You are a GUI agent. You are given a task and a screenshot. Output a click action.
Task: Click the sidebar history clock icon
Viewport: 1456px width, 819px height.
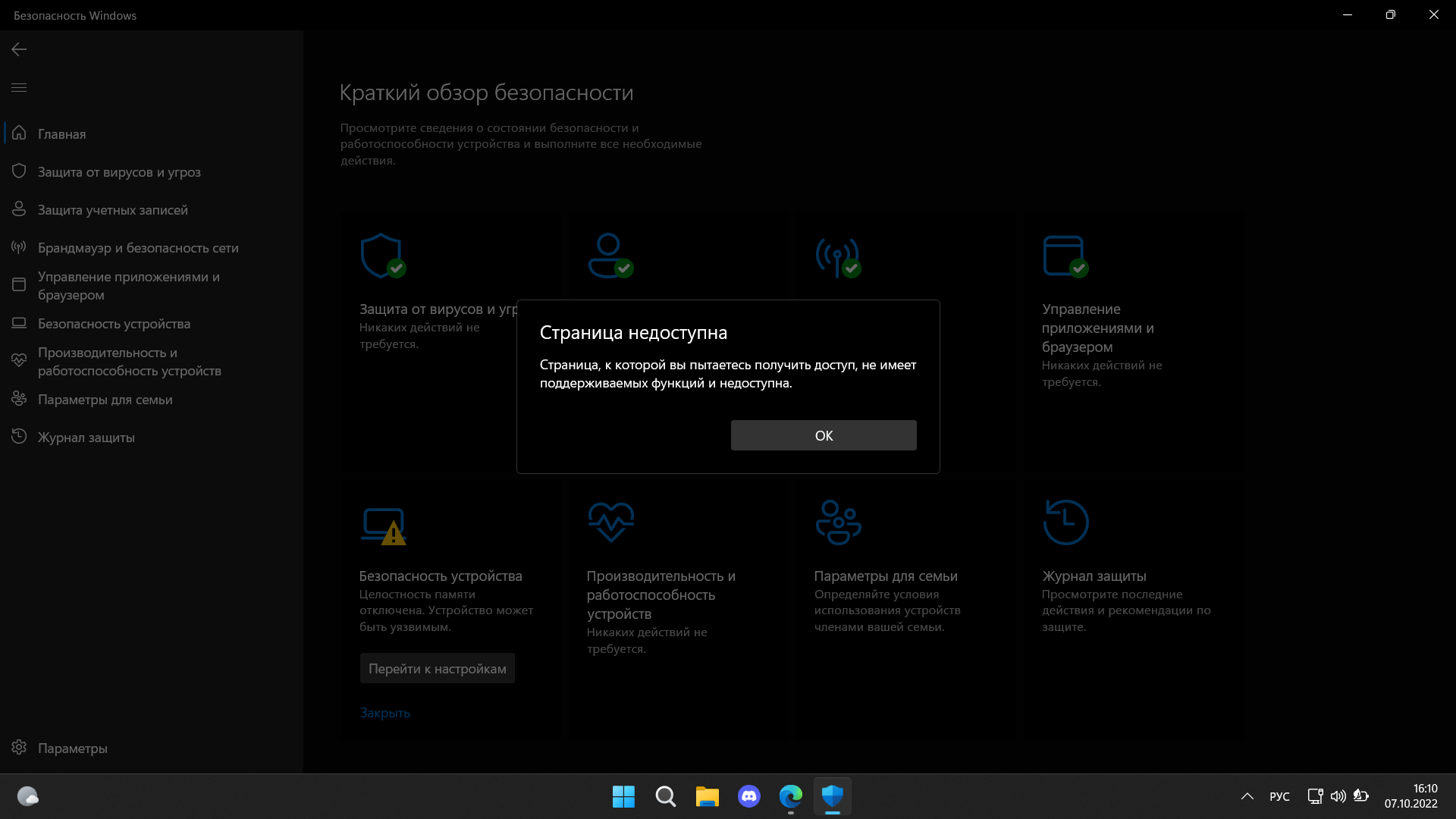point(19,436)
